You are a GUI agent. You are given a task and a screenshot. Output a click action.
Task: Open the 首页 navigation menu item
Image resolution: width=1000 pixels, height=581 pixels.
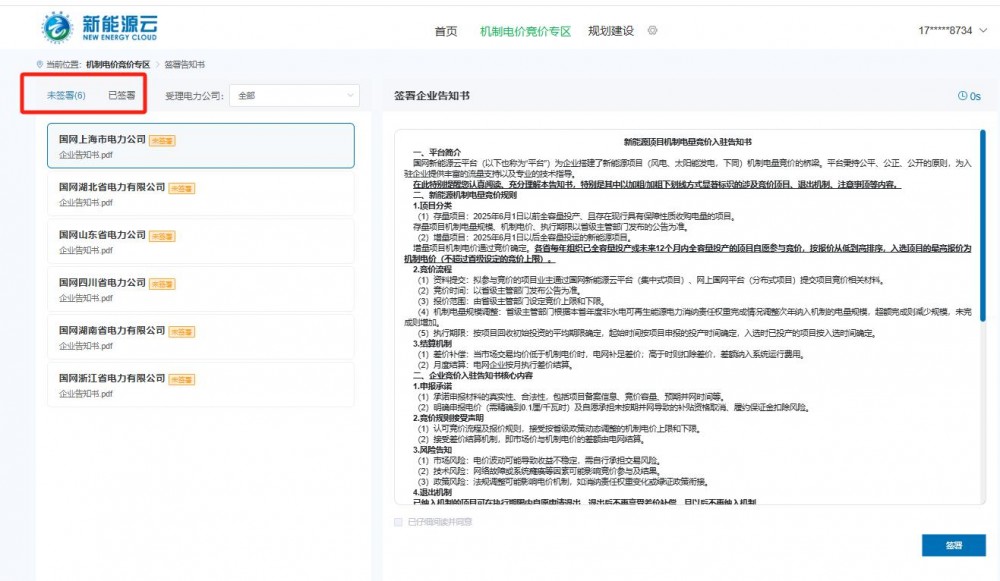[x=446, y=31]
